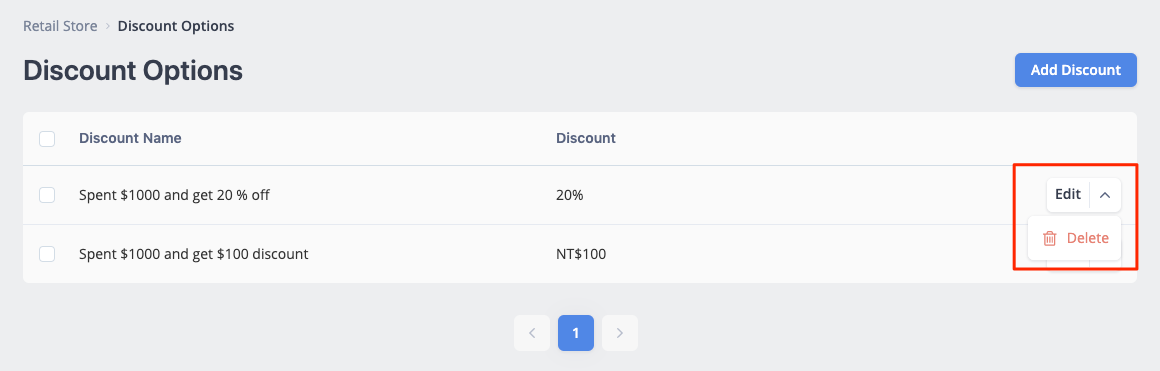Click the Discount Name column header
Screen dimensions: 1160x371
(x=130, y=138)
